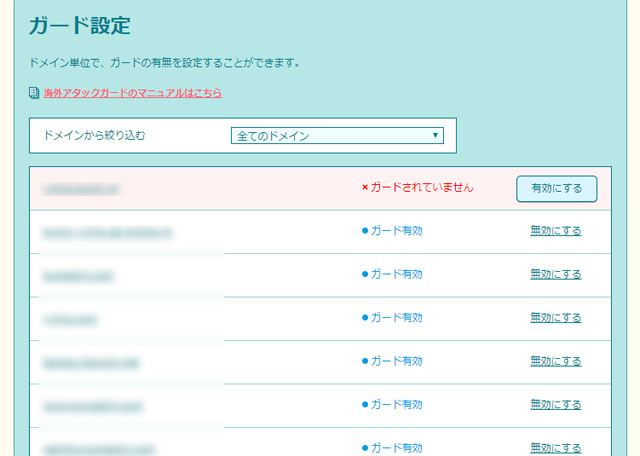Click the blue status dot in the fifth domain row
The height and width of the screenshot is (456, 640).
(x=365, y=361)
